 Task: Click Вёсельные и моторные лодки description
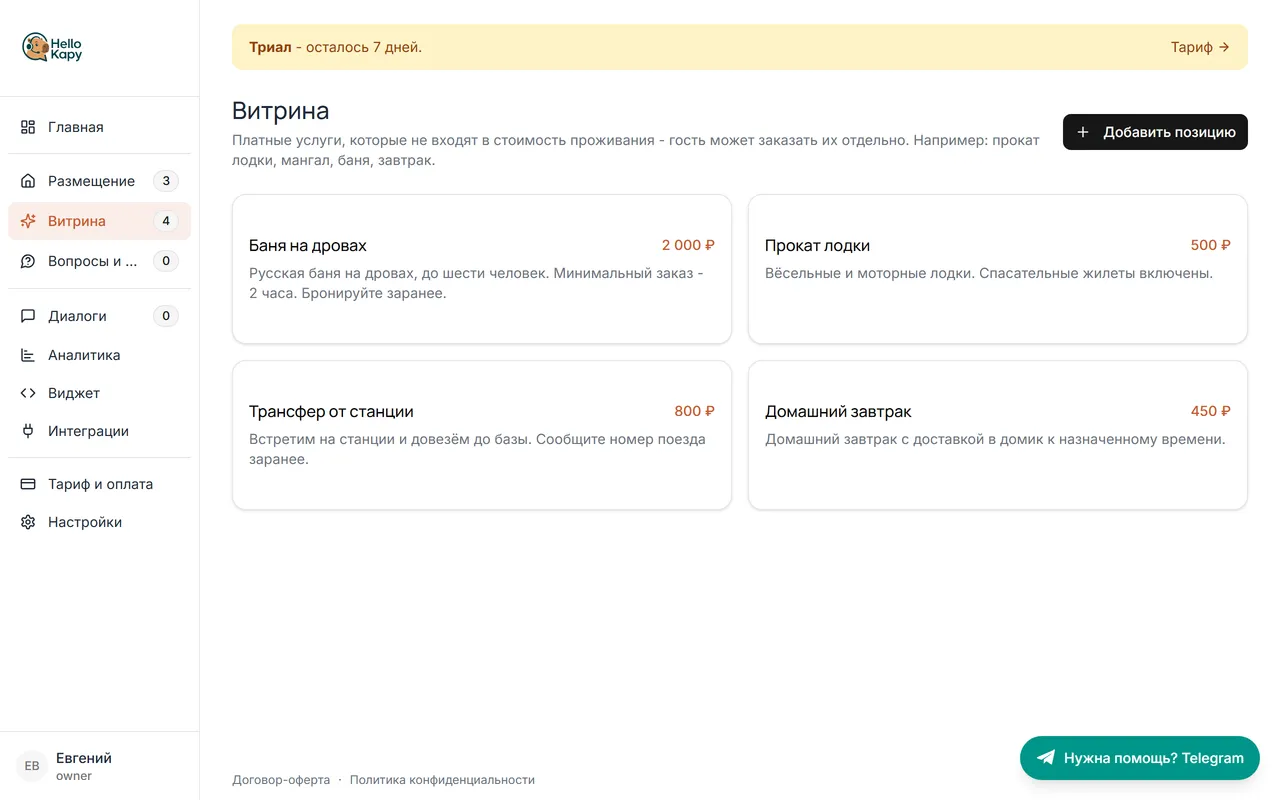[x=989, y=273]
